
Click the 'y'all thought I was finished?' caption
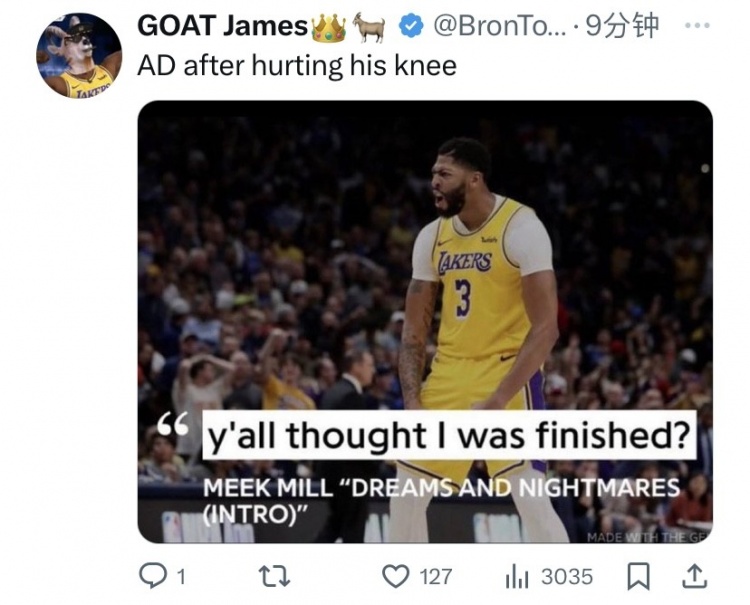(x=449, y=437)
